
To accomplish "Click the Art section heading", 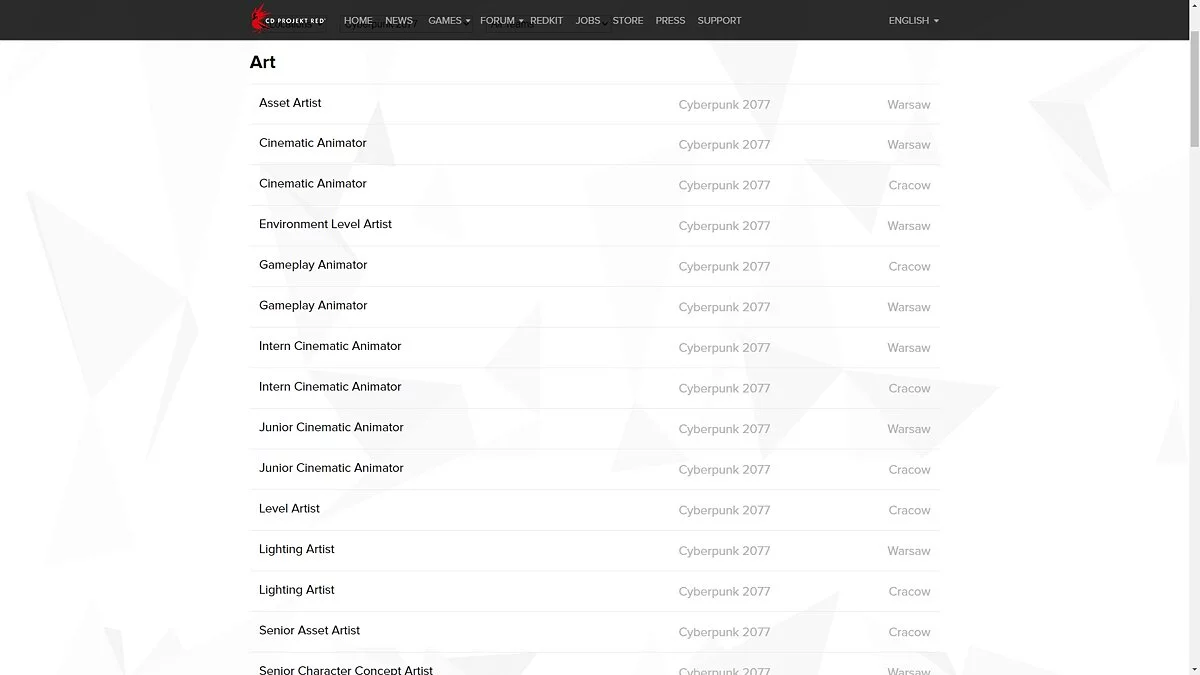I will pos(263,62).
